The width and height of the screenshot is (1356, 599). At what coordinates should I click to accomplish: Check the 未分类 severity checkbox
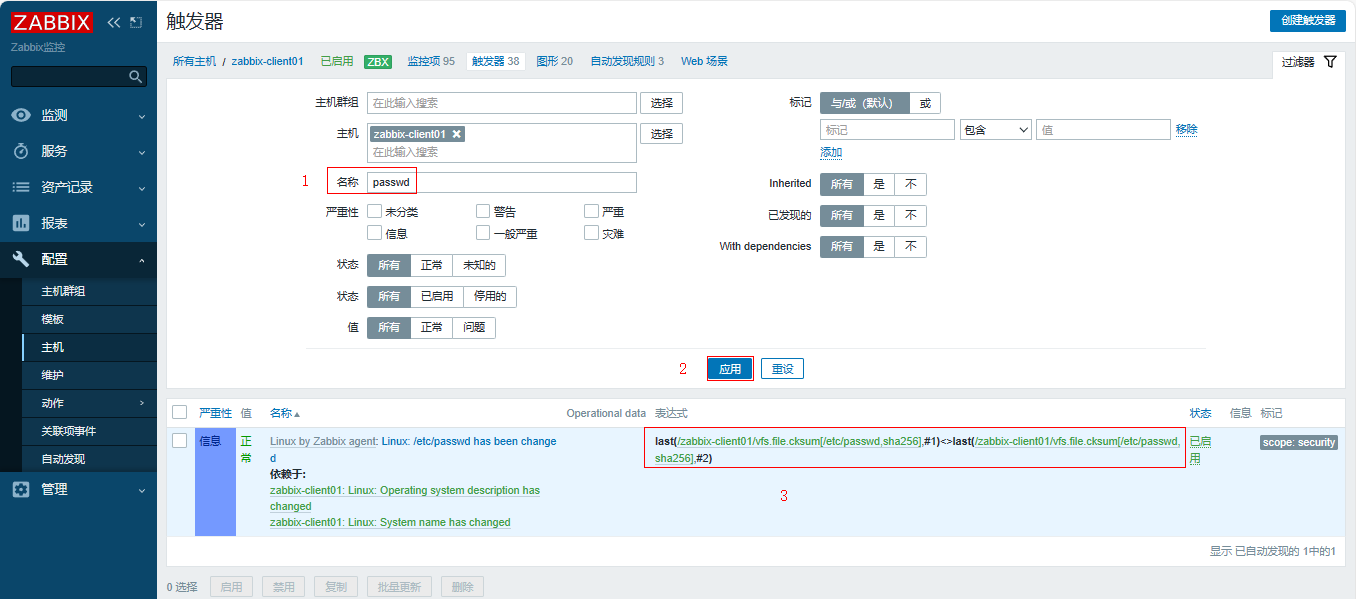click(x=375, y=211)
